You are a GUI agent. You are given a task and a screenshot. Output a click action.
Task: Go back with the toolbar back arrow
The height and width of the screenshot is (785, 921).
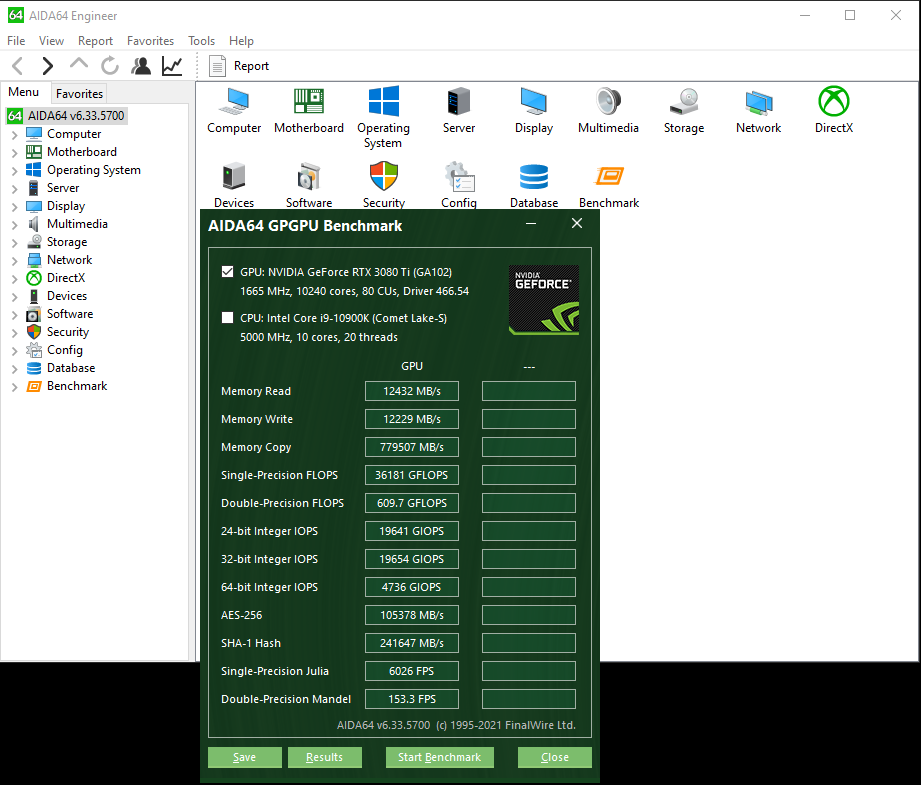pyautogui.click(x=18, y=66)
